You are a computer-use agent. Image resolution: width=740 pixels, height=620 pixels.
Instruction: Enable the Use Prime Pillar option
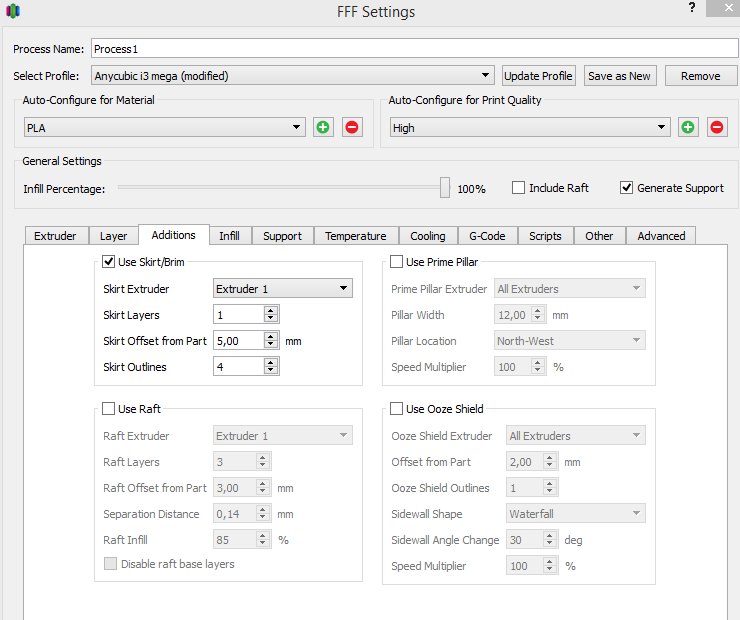click(x=397, y=262)
